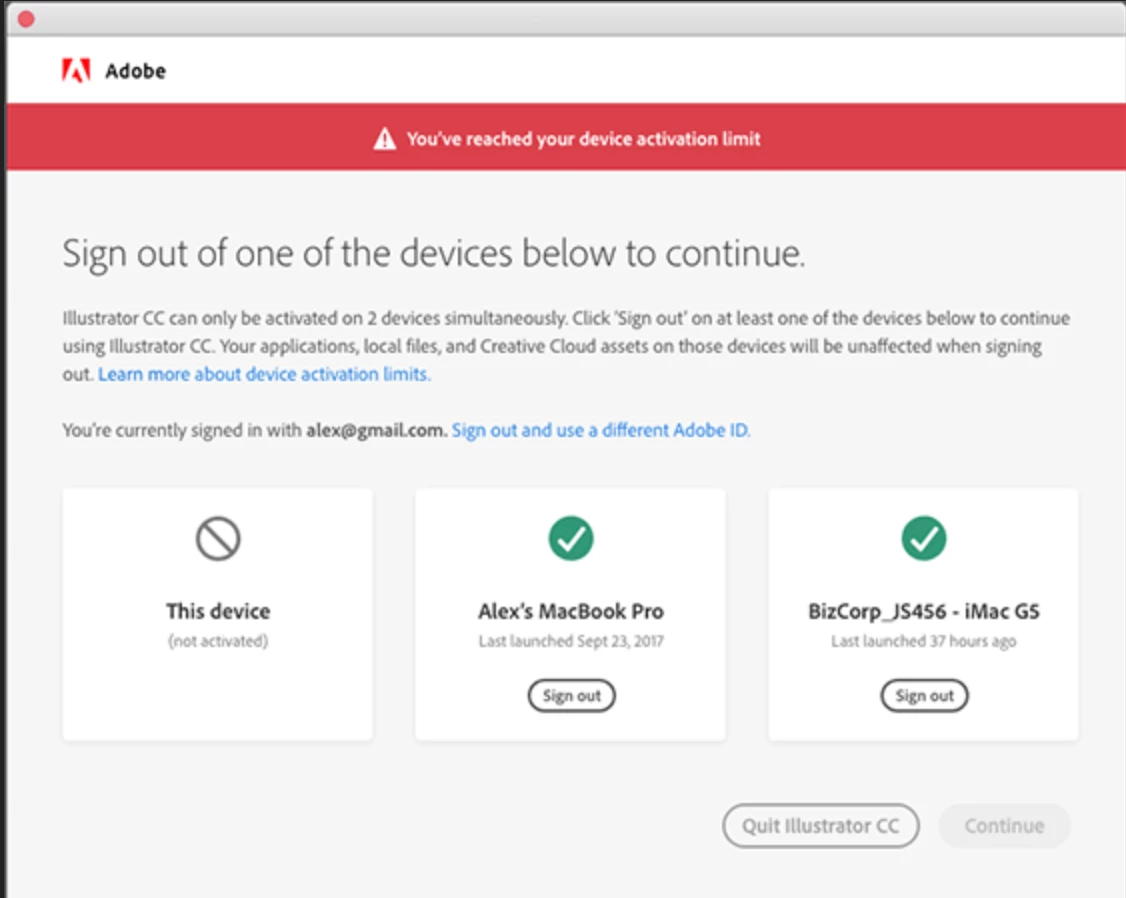Click 'BizCorp_JS456 - iMac G5' device name
1126x898 pixels.
point(923,611)
